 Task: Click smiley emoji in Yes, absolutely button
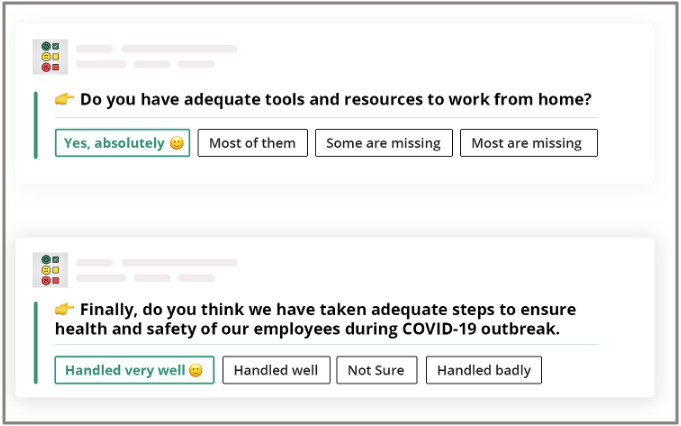pyautogui.click(x=177, y=143)
